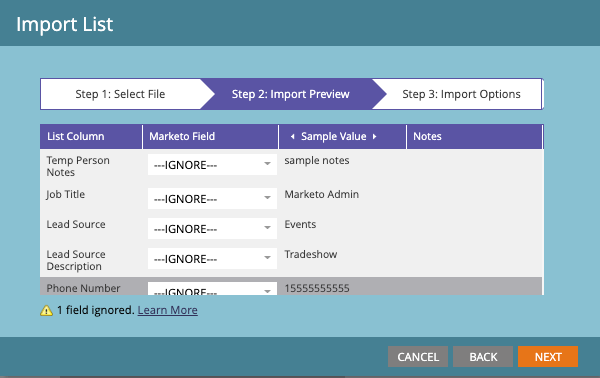600x378 pixels.
Task: Select Step 2: Import Preview tab
Action: pyautogui.click(x=290, y=94)
